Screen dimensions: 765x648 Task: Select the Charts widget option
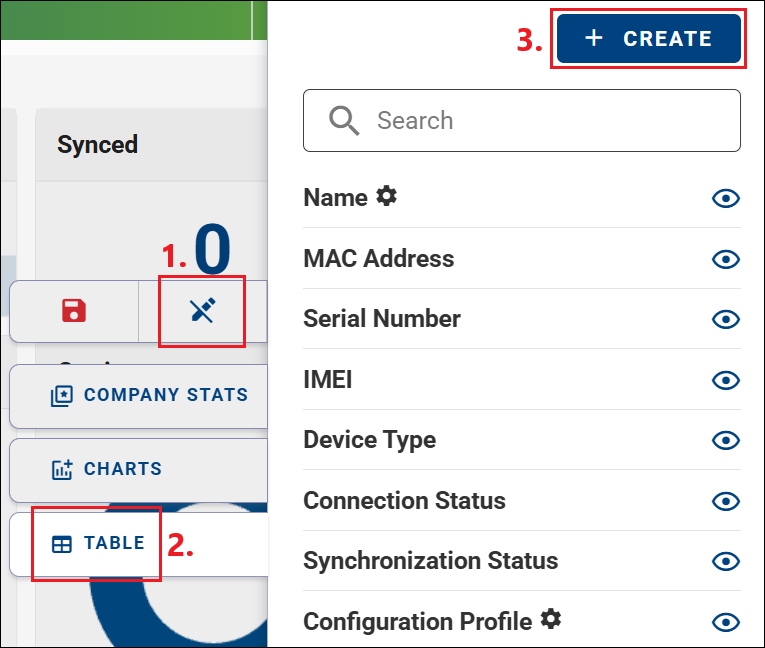[138, 470]
